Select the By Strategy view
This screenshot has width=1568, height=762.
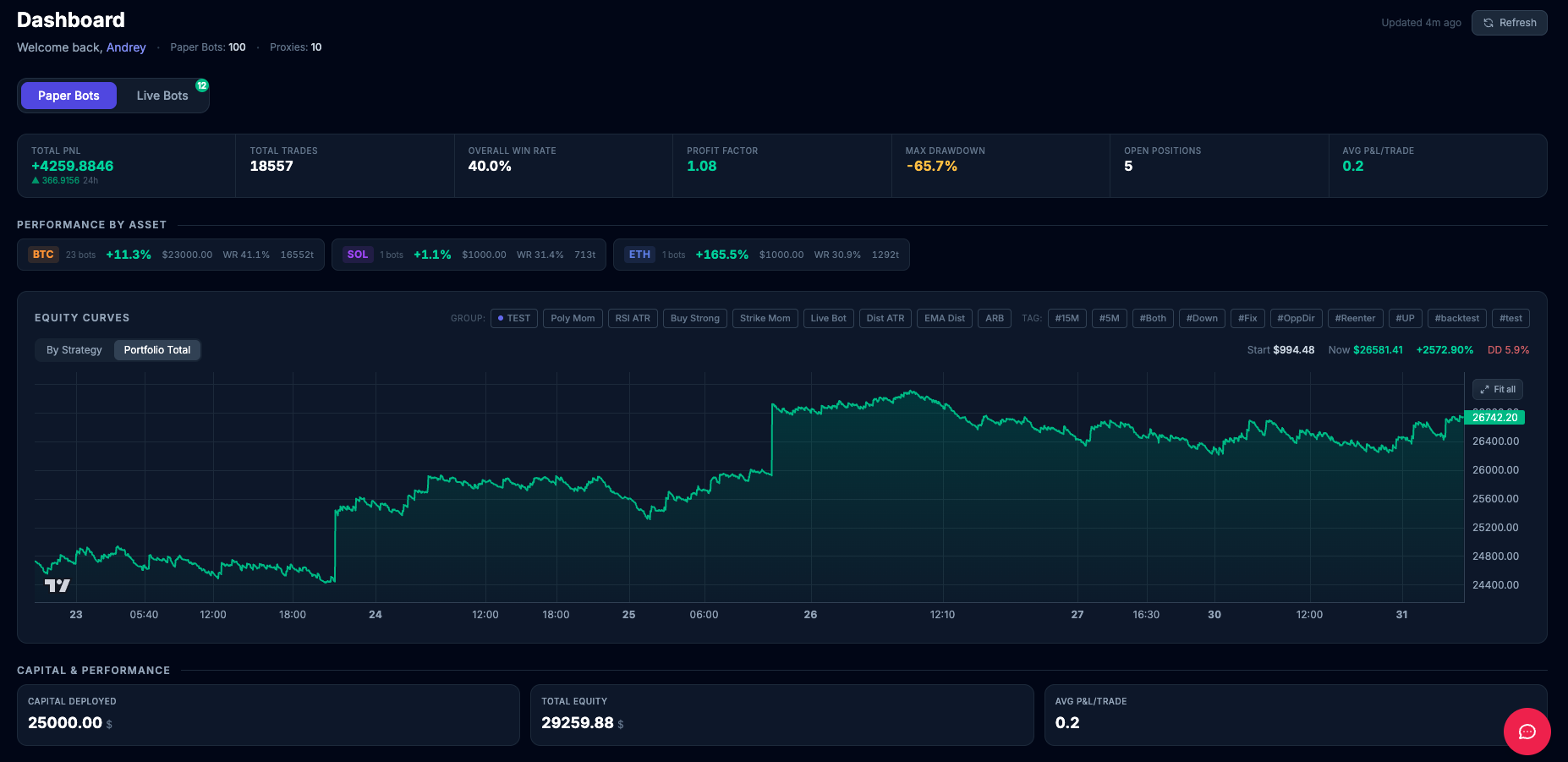pyautogui.click(x=74, y=350)
